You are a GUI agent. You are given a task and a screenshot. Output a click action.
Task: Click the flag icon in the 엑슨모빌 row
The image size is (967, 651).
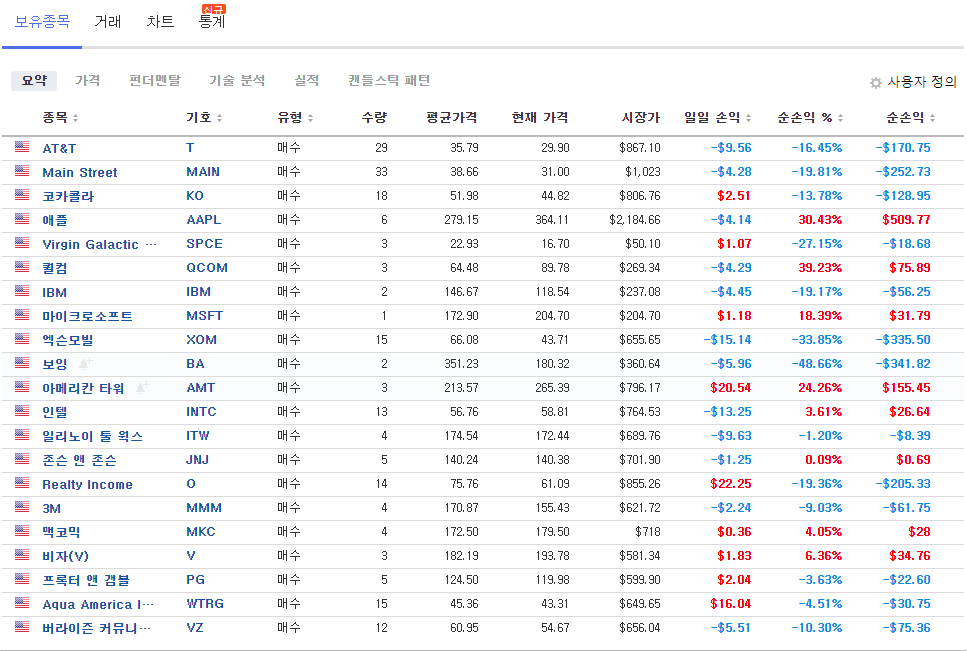(22, 338)
